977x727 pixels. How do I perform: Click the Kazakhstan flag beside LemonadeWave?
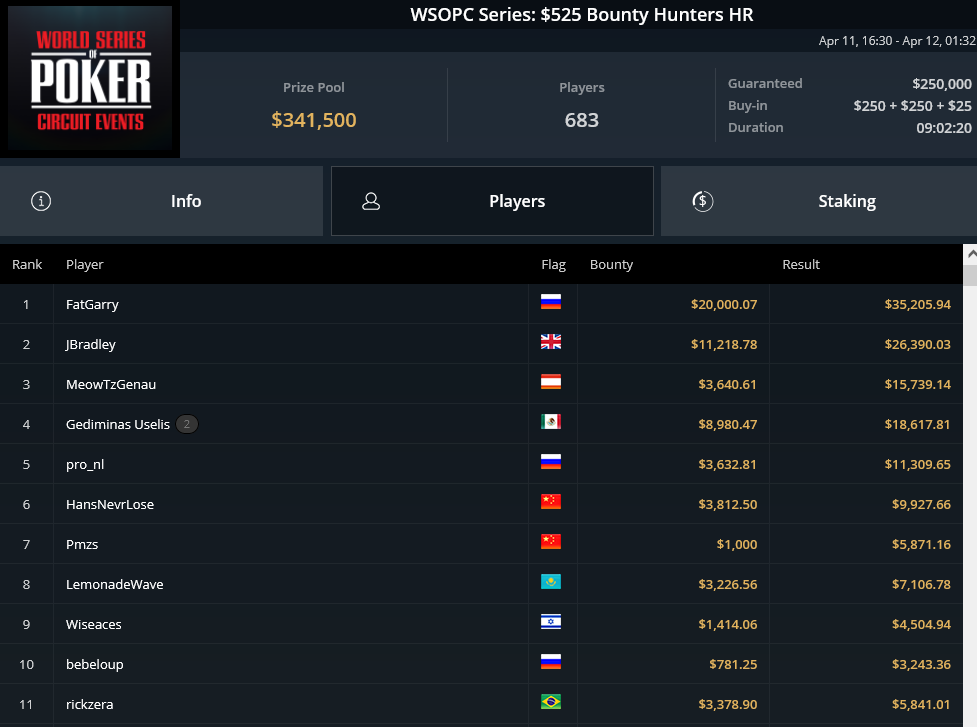551,581
